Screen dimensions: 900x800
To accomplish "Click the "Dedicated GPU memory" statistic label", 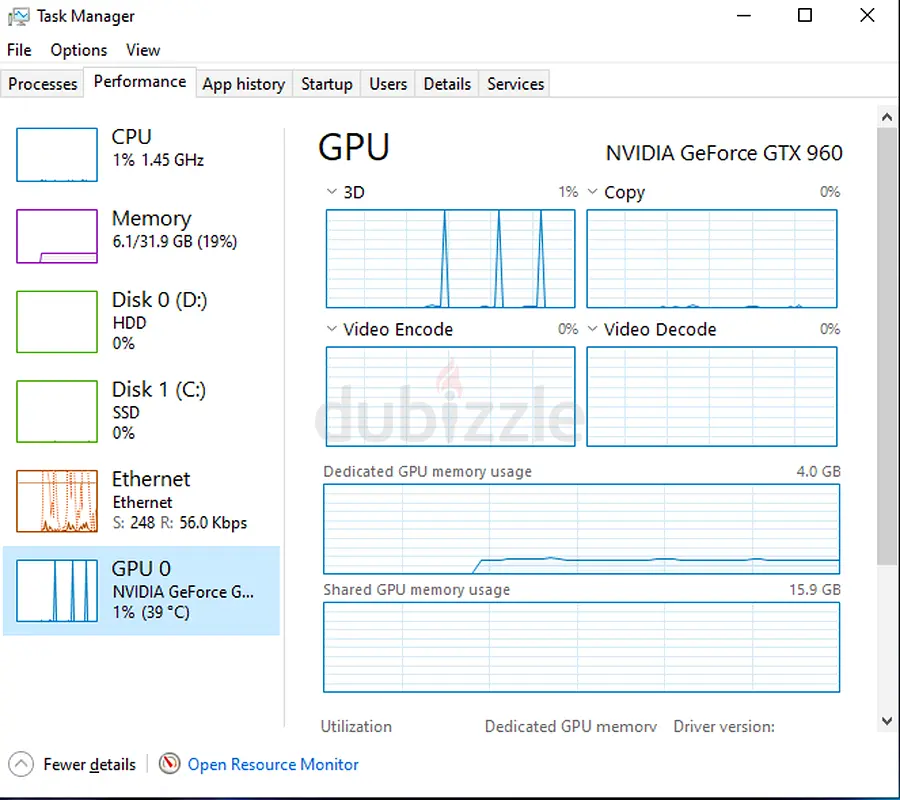I will pyautogui.click(x=571, y=726).
